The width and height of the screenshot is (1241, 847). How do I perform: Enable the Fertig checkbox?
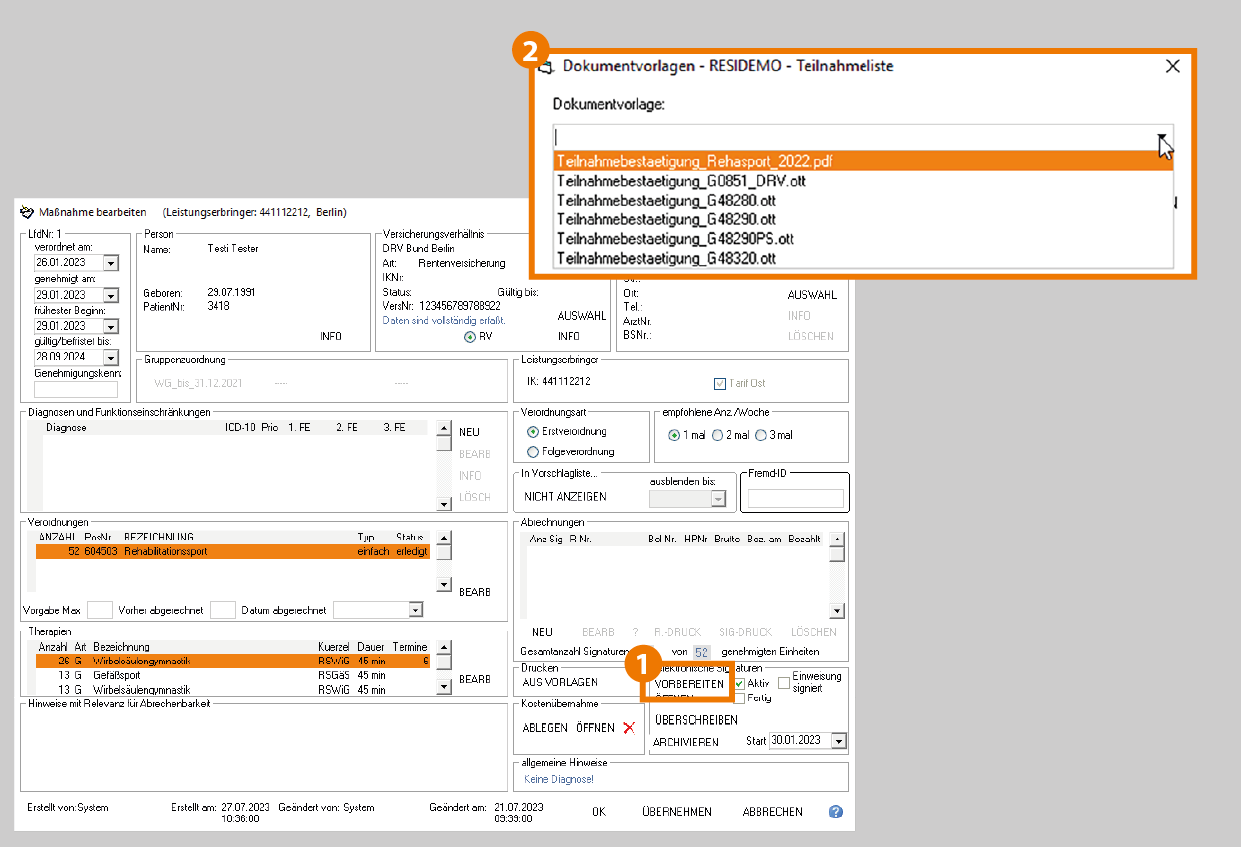(739, 698)
